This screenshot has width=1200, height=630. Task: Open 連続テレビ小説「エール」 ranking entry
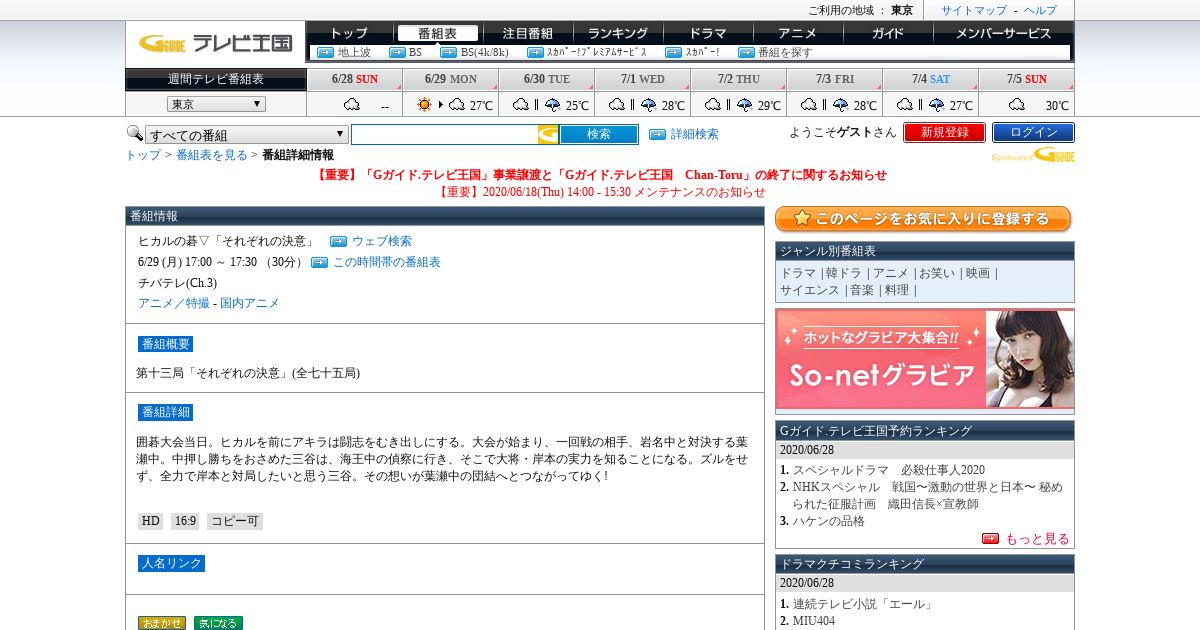(x=863, y=604)
